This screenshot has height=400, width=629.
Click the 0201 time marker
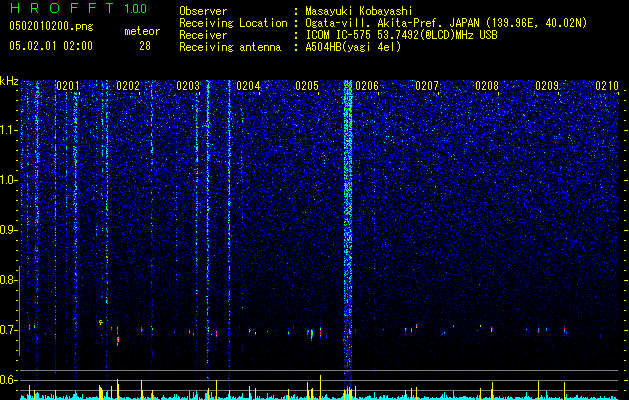[67, 86]
